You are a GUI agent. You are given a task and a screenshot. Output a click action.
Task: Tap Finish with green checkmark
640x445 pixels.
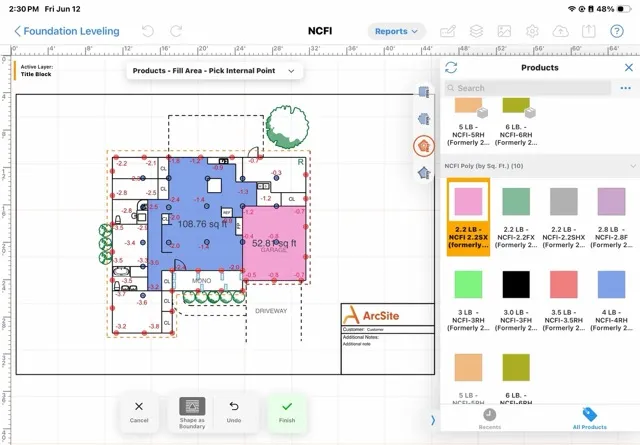click(x=287, y=412)
